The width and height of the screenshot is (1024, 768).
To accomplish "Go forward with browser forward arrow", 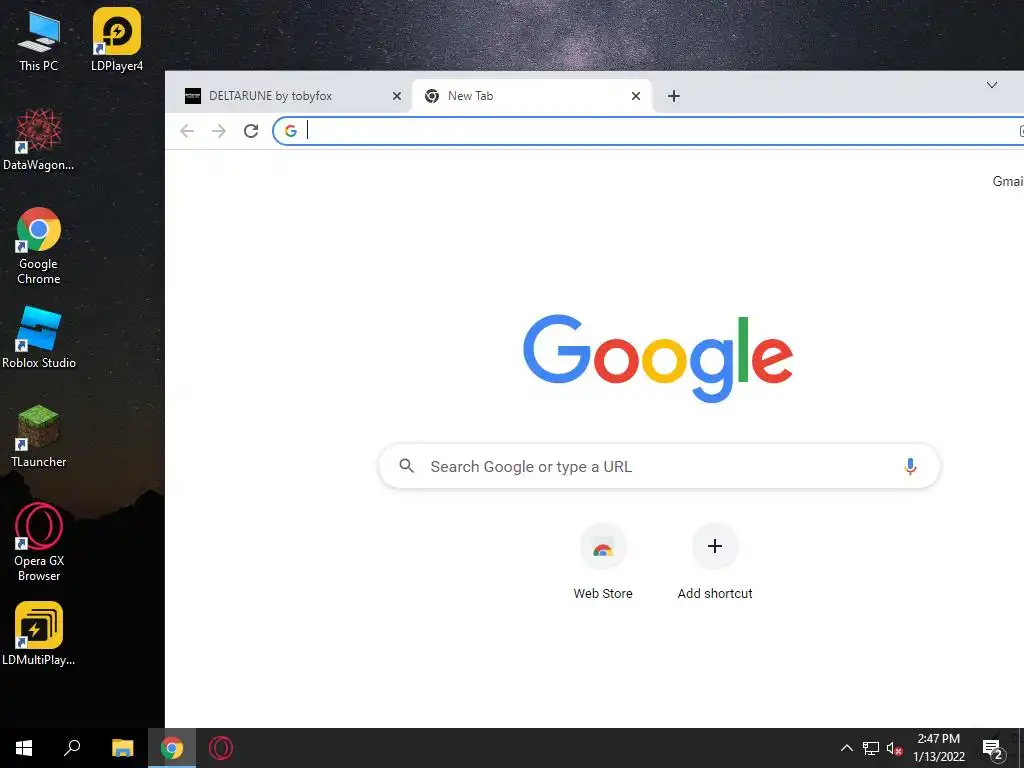I will (x=219, y=131).
